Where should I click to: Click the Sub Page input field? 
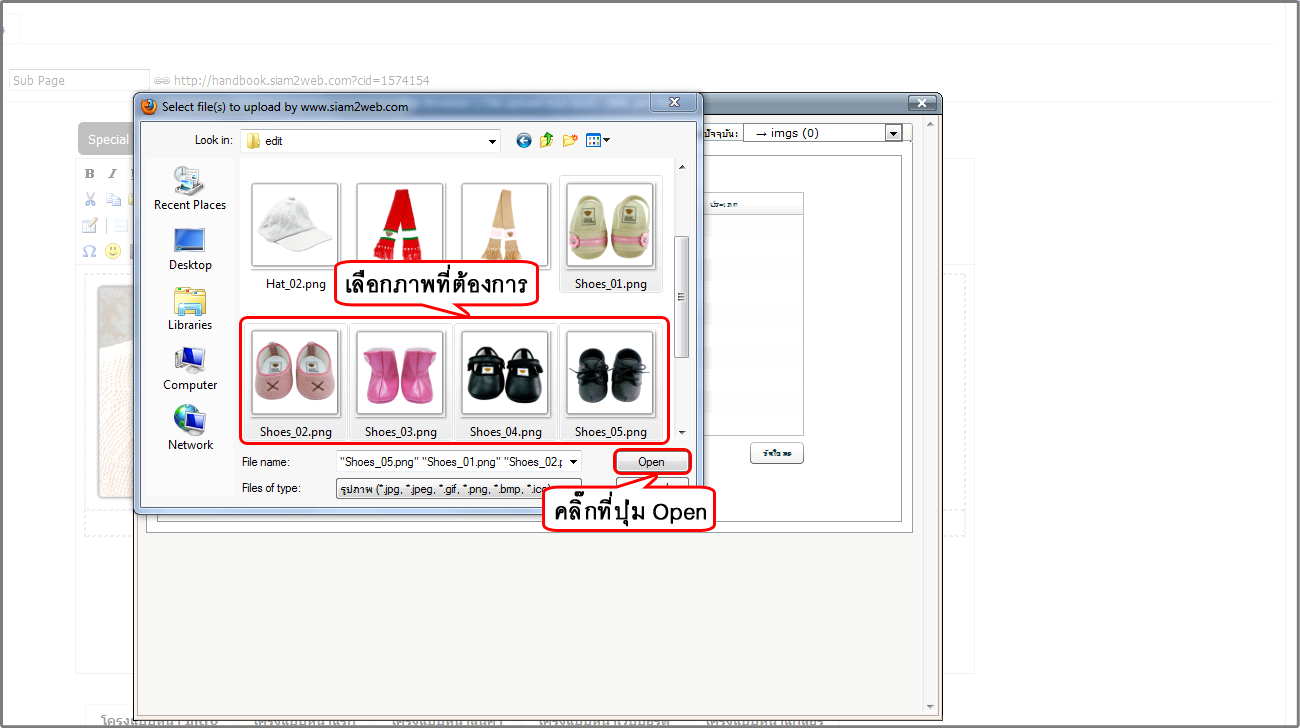click(x=79, y=80)
